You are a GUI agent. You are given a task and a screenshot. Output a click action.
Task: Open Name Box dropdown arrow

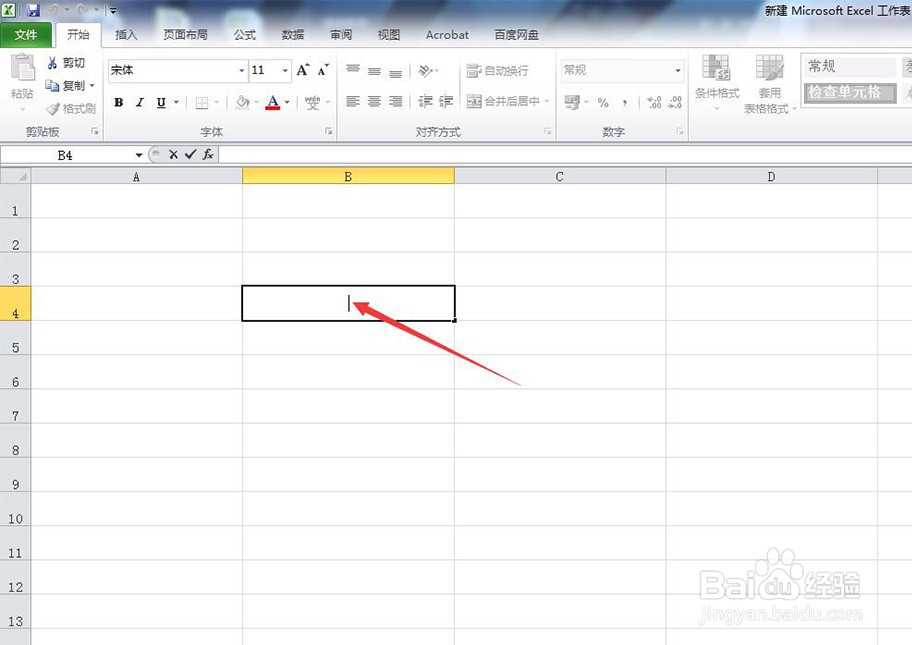pos(139,155)
